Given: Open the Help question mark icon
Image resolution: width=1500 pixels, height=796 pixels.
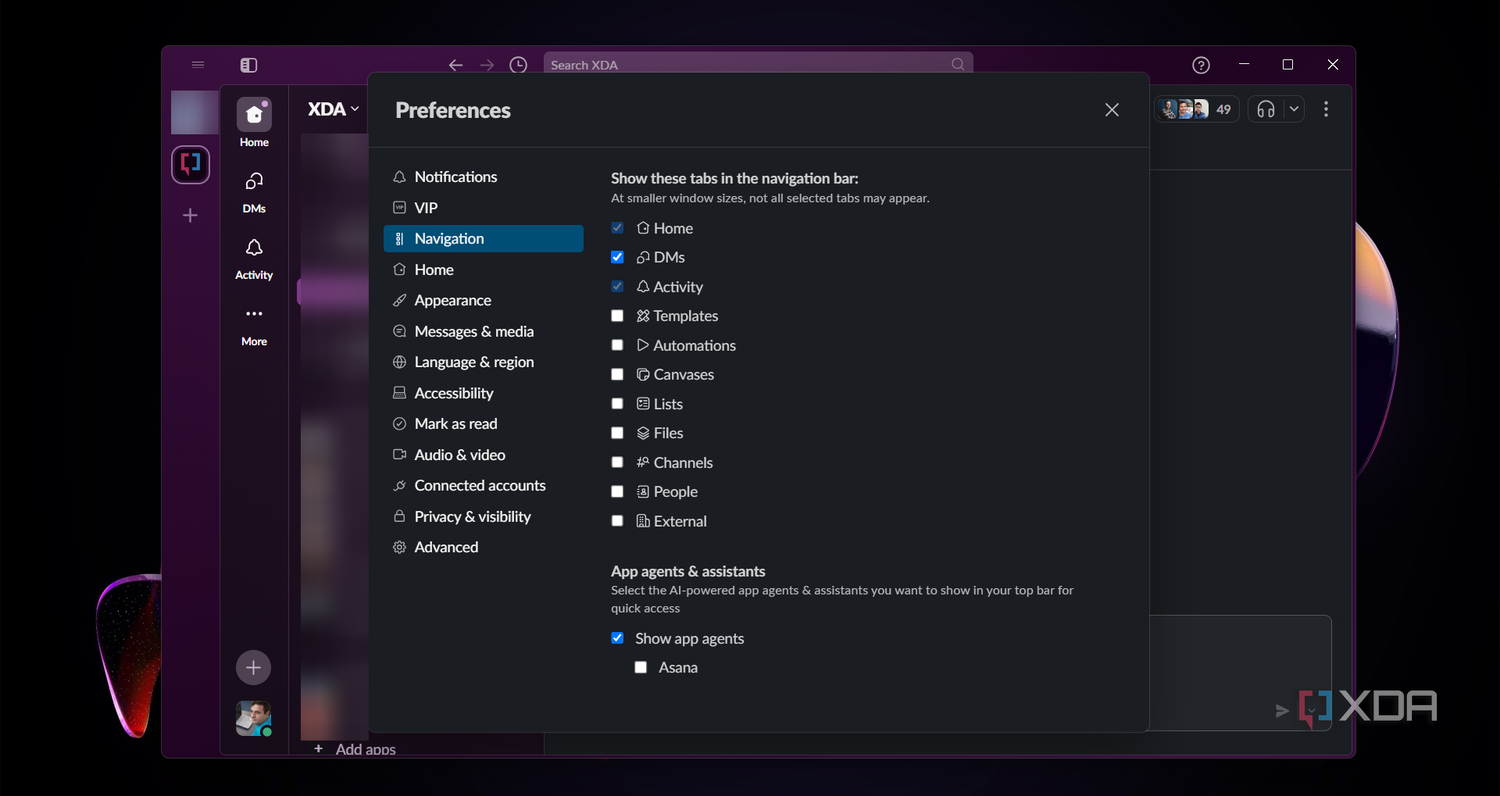Looking at the screenshot, I should 1201,65.
